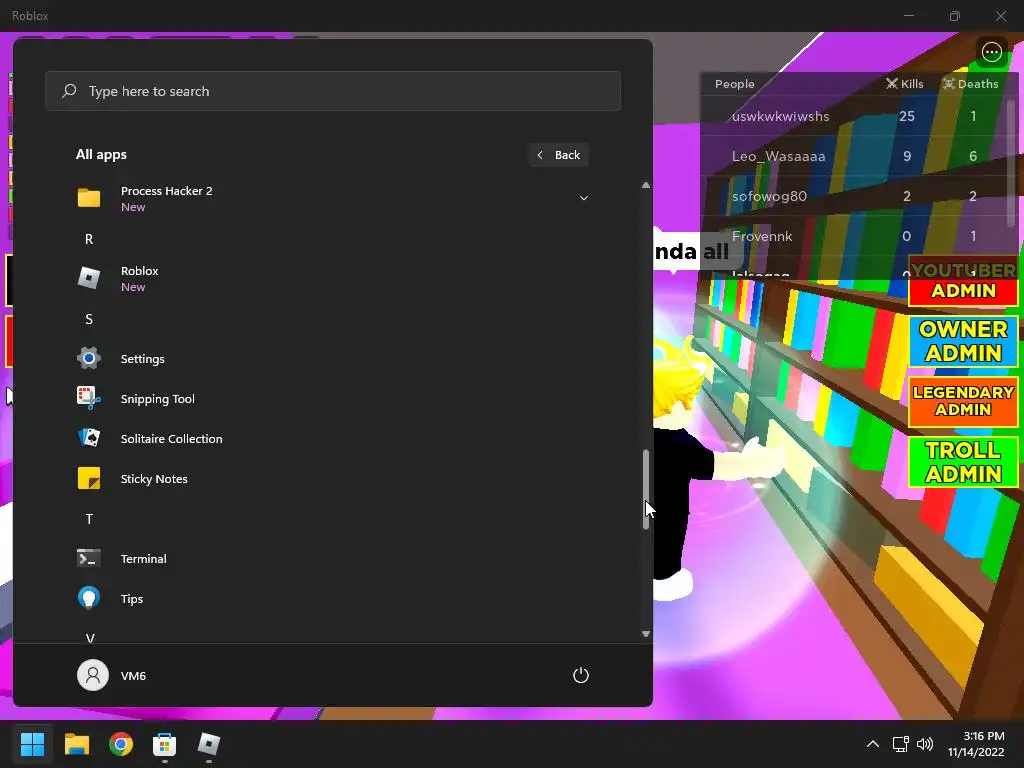The width and height of the screenshot is (1024, 768).
Task: Click the Windows Start button in taskbar
Action: [32, 744]
